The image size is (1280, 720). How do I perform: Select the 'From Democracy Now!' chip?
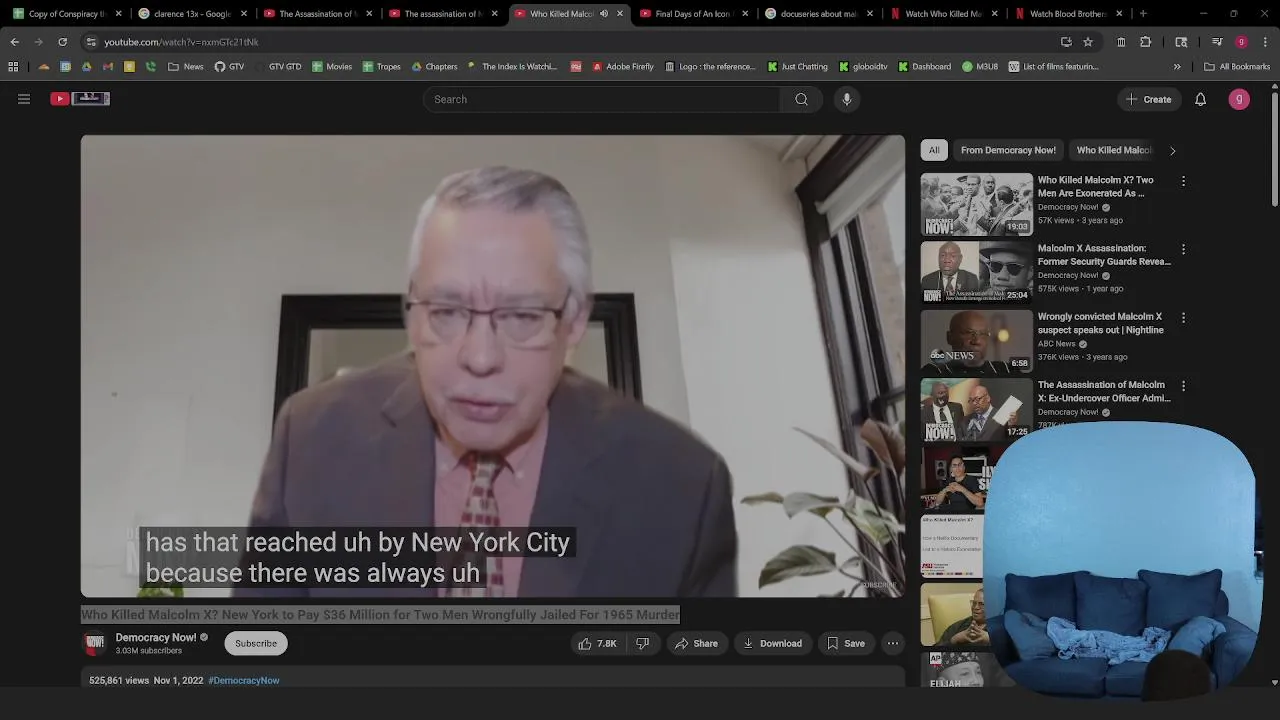[1008, 150]
